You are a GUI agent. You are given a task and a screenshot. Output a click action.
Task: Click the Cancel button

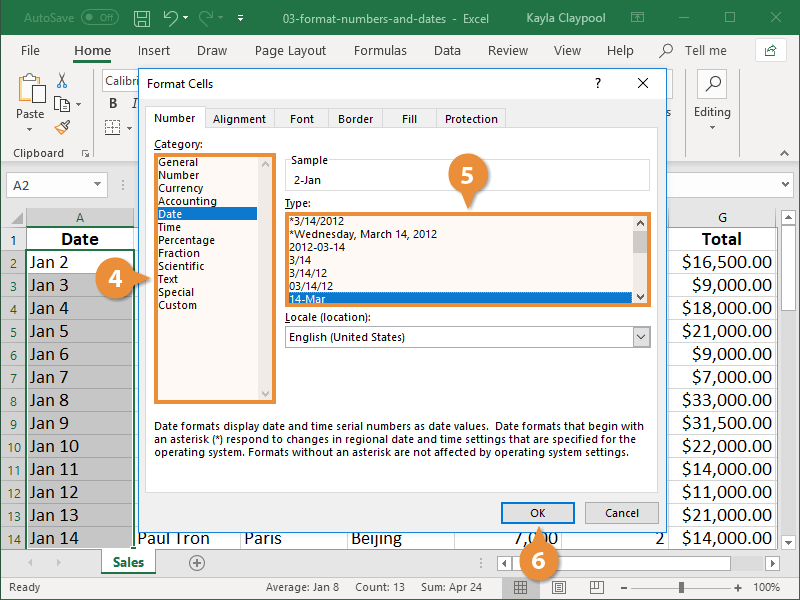tap(621, 513)
